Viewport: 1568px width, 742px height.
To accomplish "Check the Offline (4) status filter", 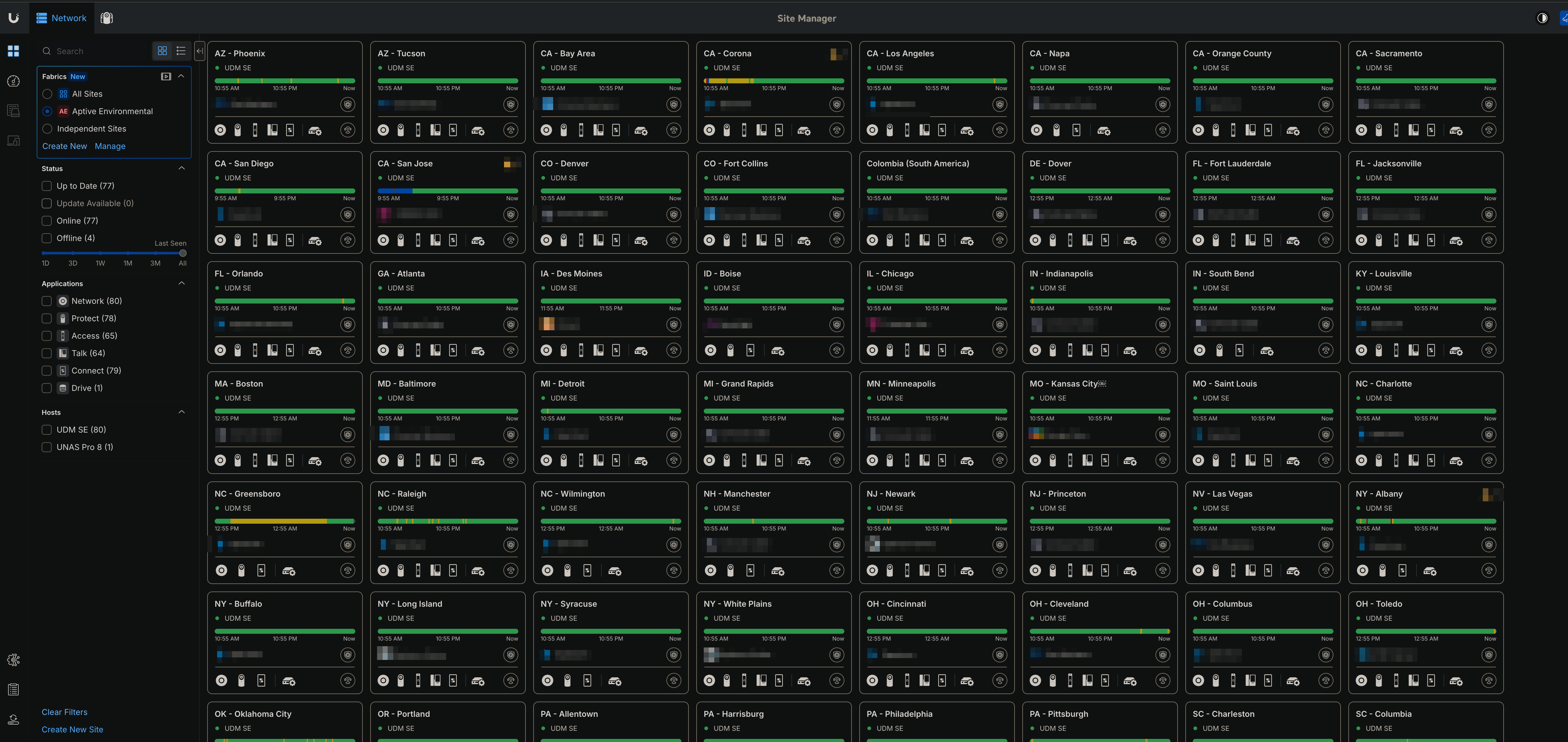I will (x=47, y=239).
